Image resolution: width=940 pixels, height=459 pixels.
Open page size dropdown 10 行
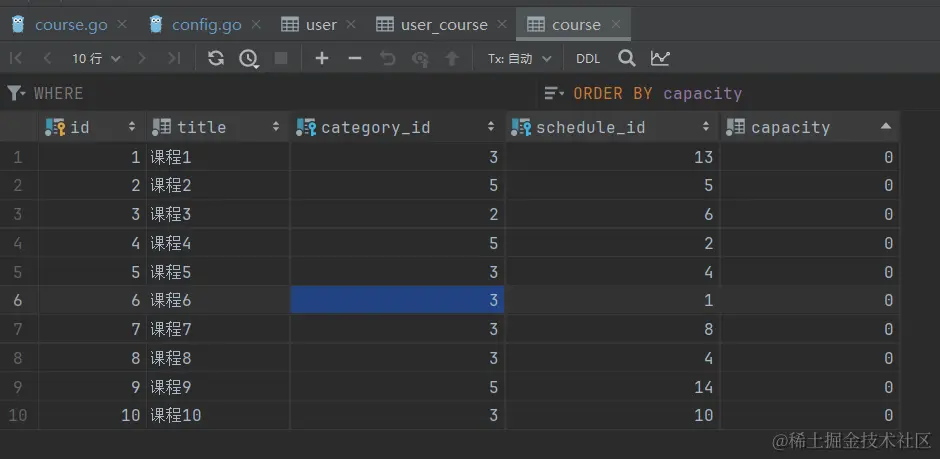(96, 58)
